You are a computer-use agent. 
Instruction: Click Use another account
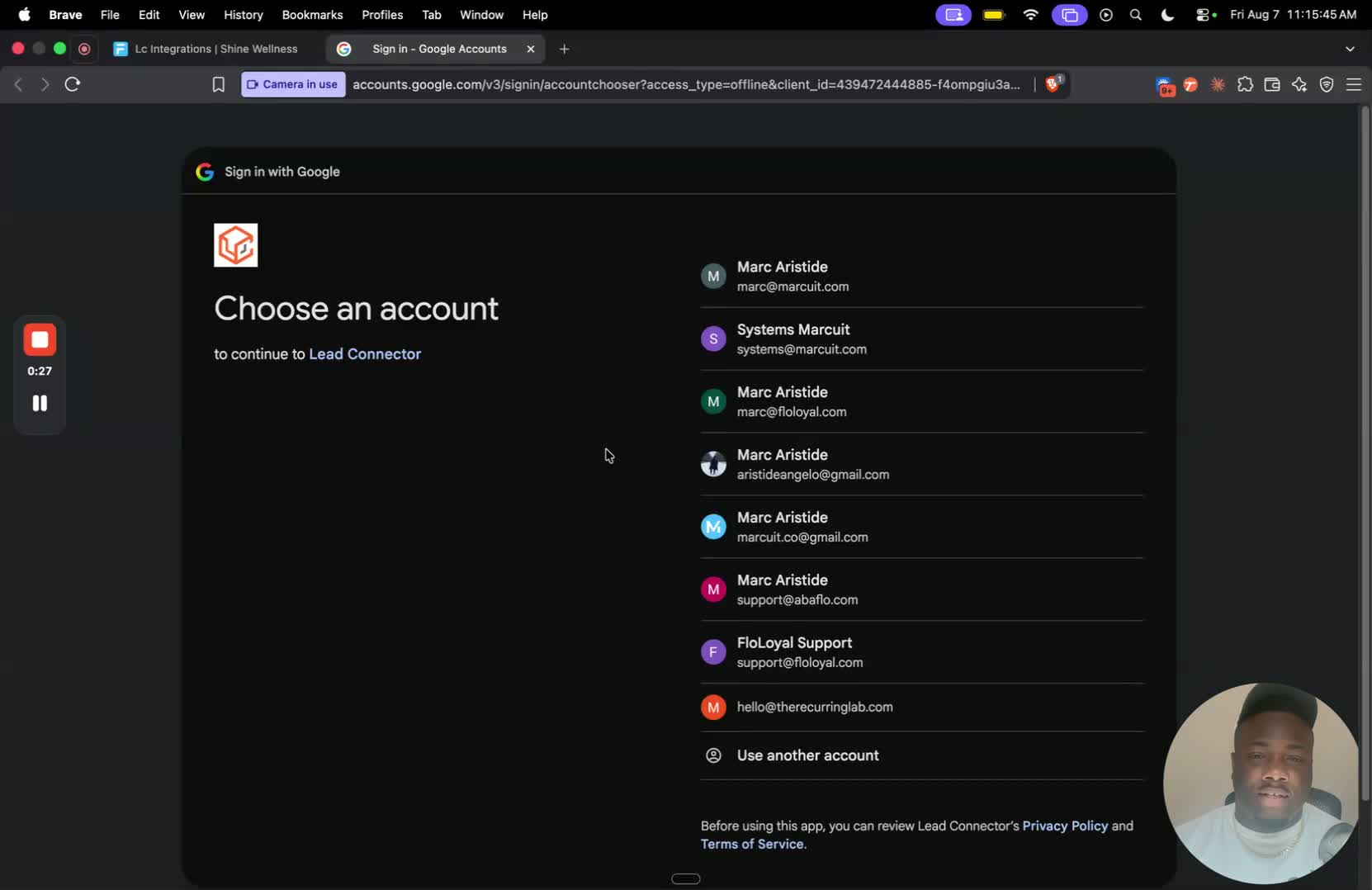[x=922, y=755]
